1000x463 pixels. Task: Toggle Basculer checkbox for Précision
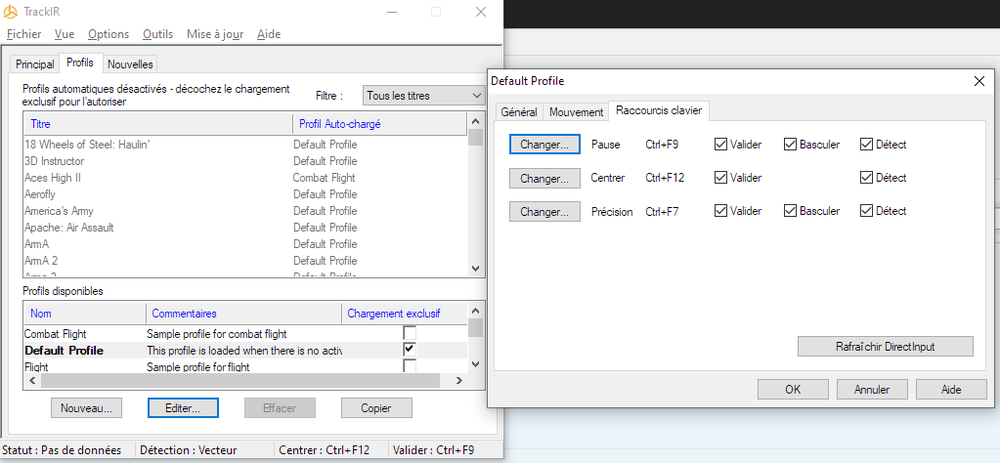790,211
